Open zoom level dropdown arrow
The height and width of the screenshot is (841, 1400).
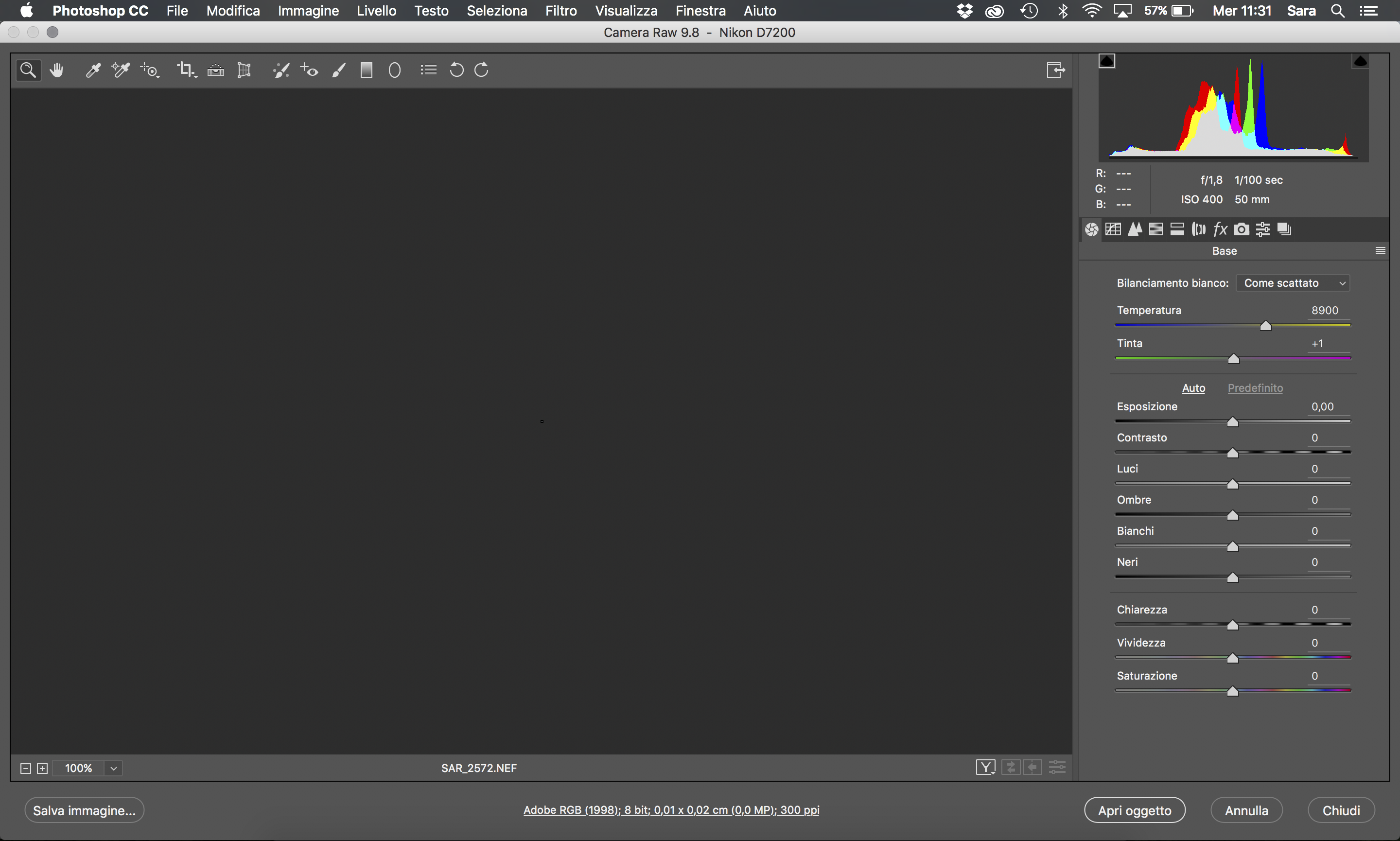(113, 769)
